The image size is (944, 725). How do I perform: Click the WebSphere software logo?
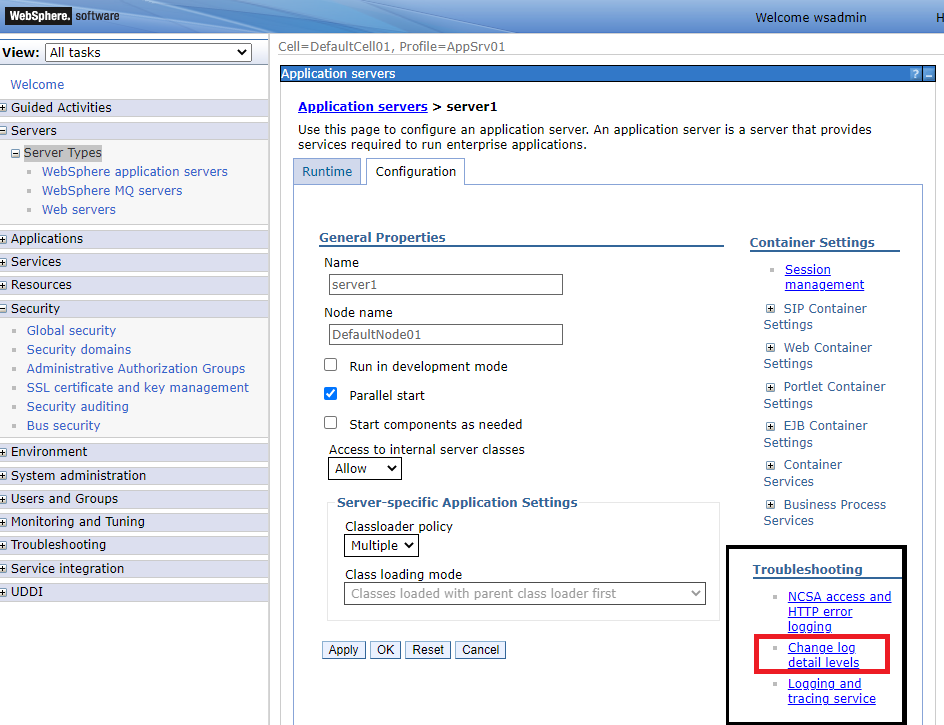[x=63, y=16]
